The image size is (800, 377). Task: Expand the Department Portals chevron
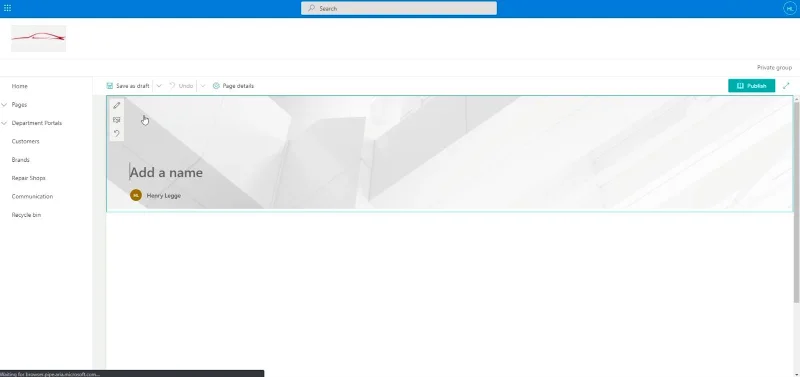coord(5,123)
